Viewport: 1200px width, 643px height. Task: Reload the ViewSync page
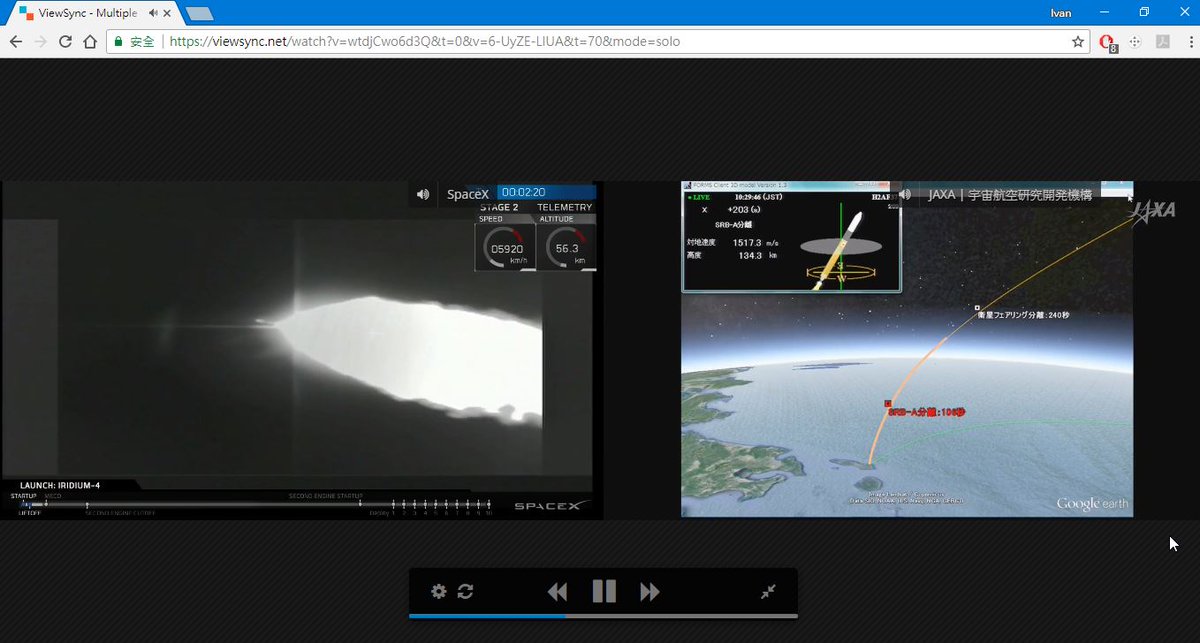pyautogui.click(x=66, y=42)
